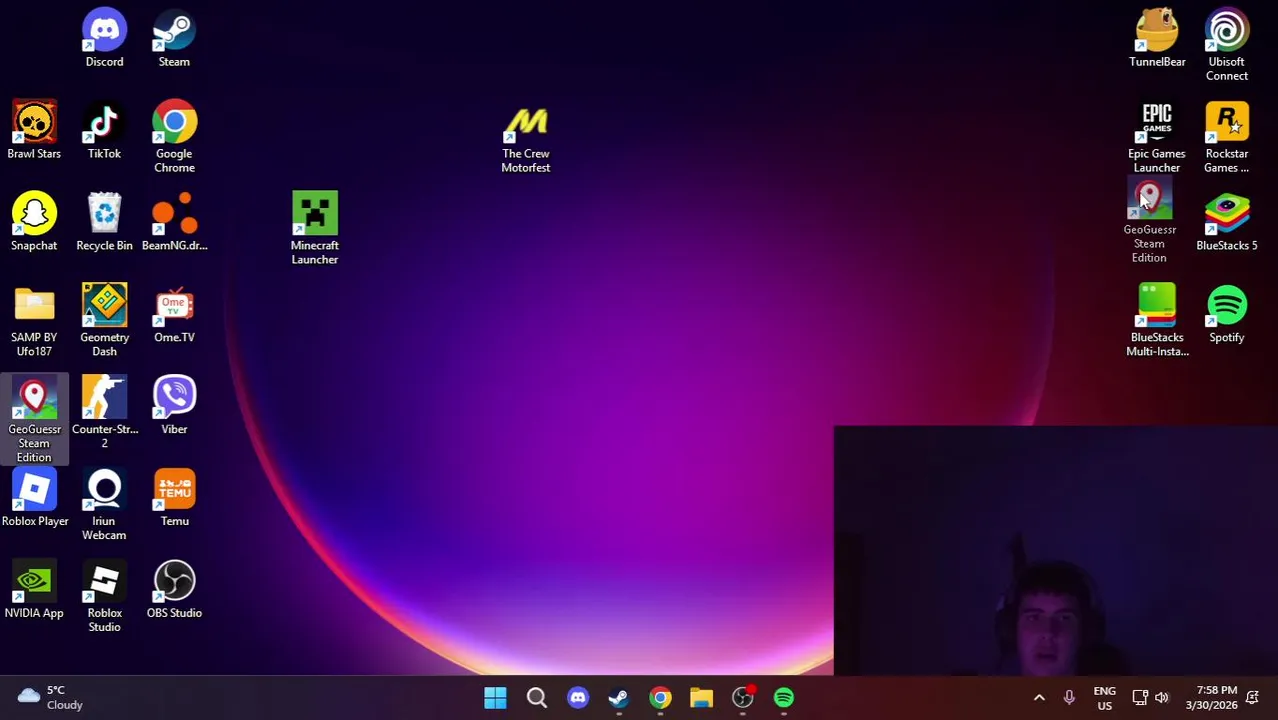Image resolution: width=1278 pixels, height=720 pixels.
Task: Select the BlueStacks 5 icon
Action: 1227,222
